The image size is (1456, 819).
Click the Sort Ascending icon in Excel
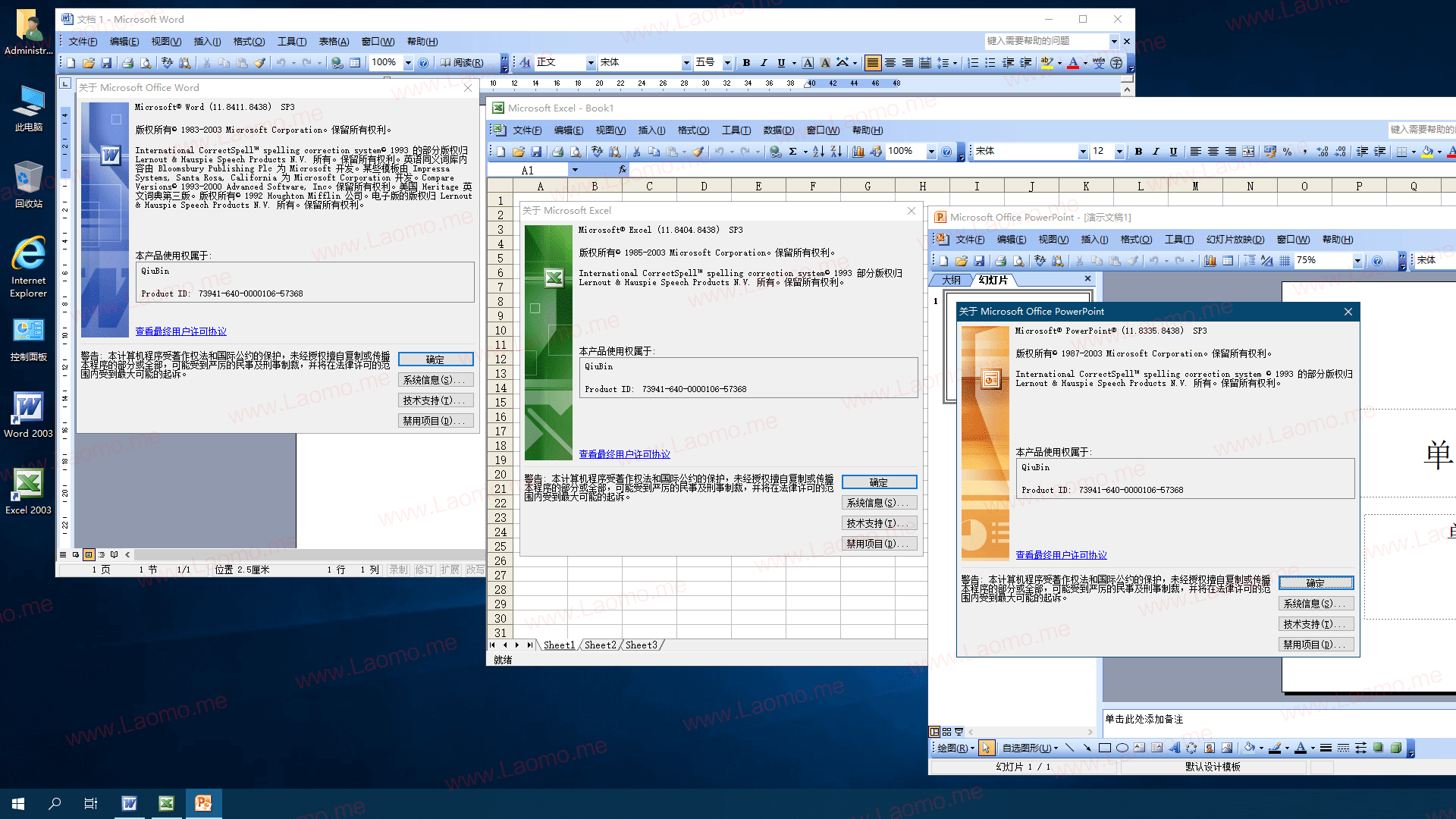point(818,152)
